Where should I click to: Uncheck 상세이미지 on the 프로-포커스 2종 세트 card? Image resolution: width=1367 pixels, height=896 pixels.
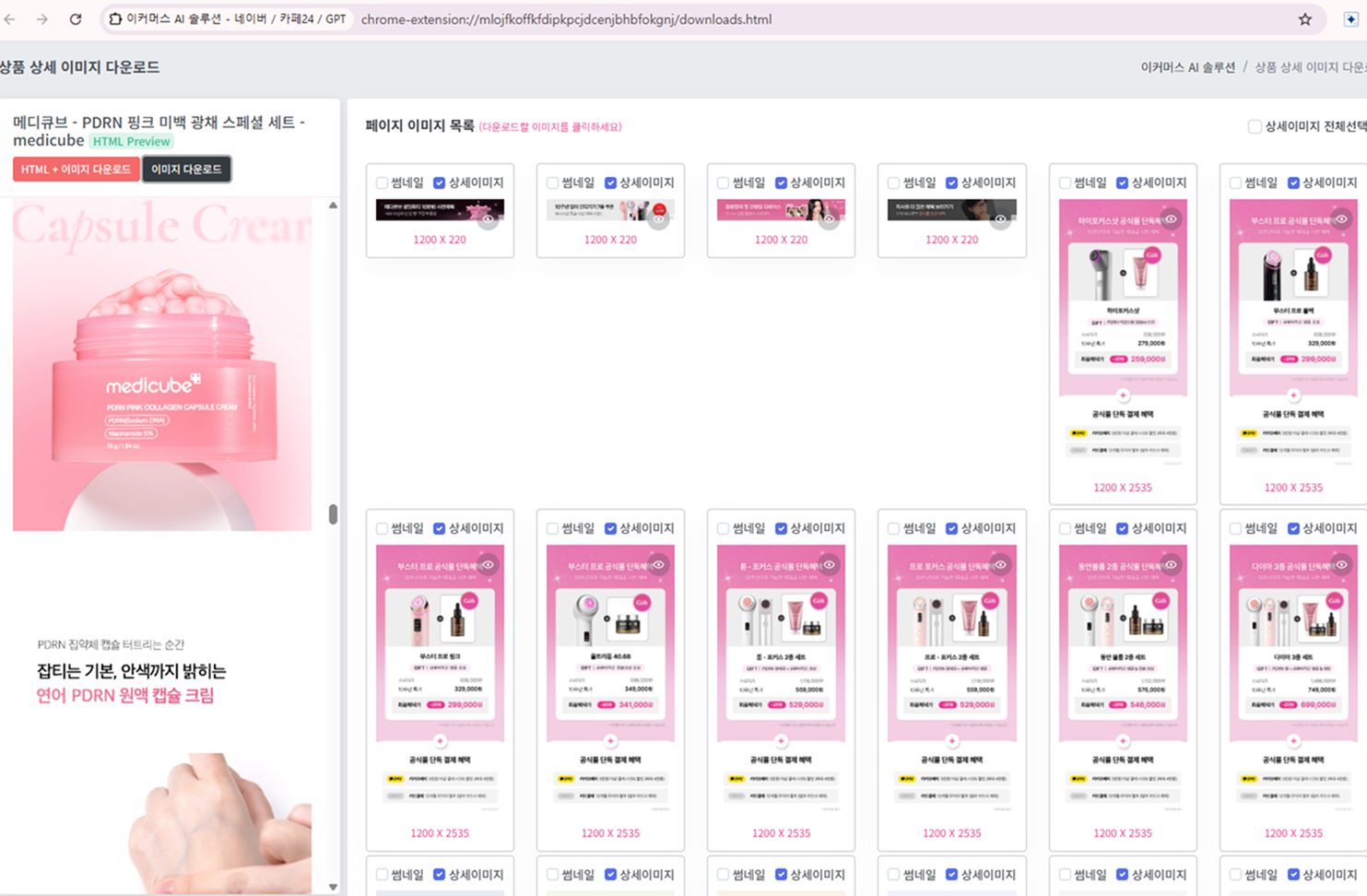(x=951, y=528)
